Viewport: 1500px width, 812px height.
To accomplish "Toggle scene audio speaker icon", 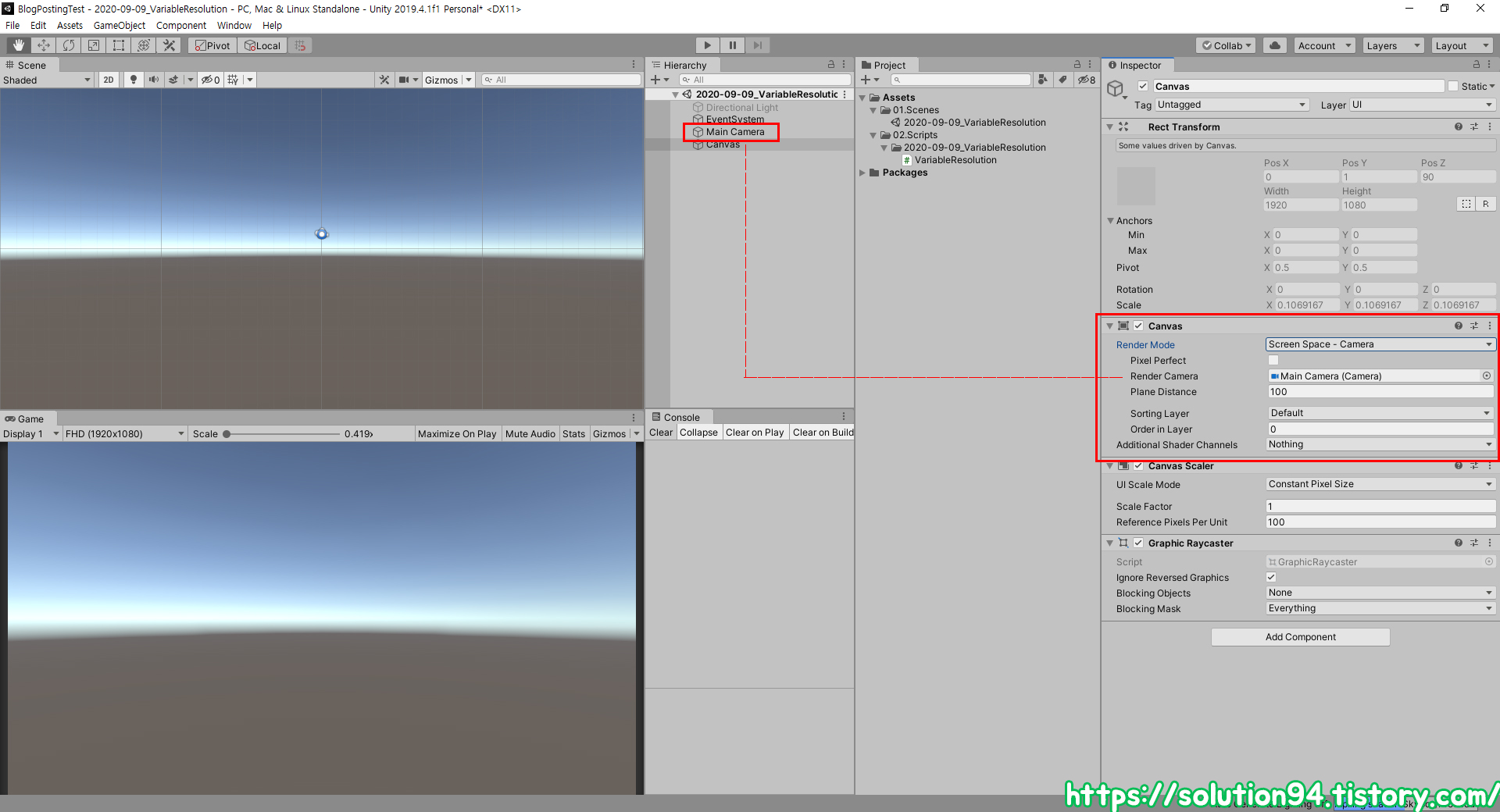I will [154, 80].
